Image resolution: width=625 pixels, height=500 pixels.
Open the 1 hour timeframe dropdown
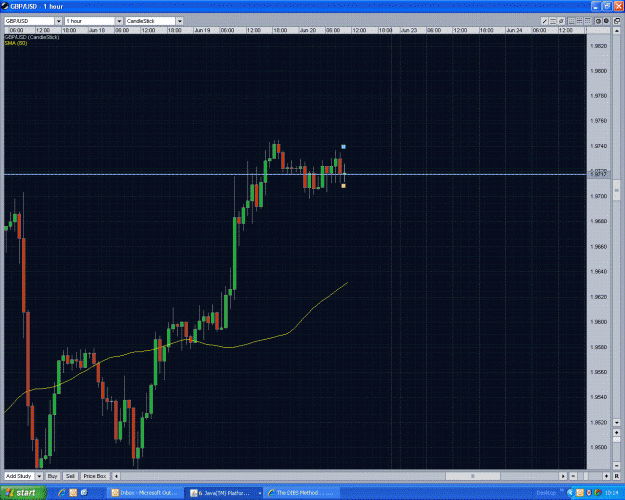pyautogui.click(x=119, y=21)
